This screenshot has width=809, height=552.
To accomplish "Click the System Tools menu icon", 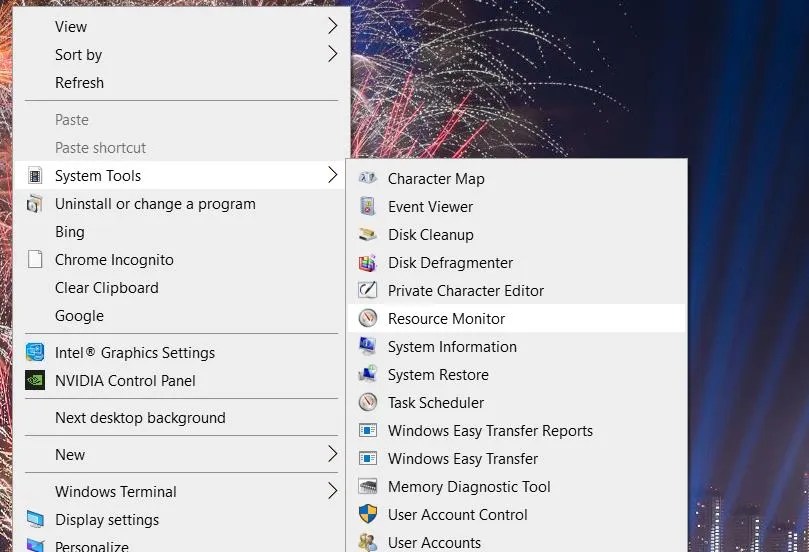I will (35, 176).
